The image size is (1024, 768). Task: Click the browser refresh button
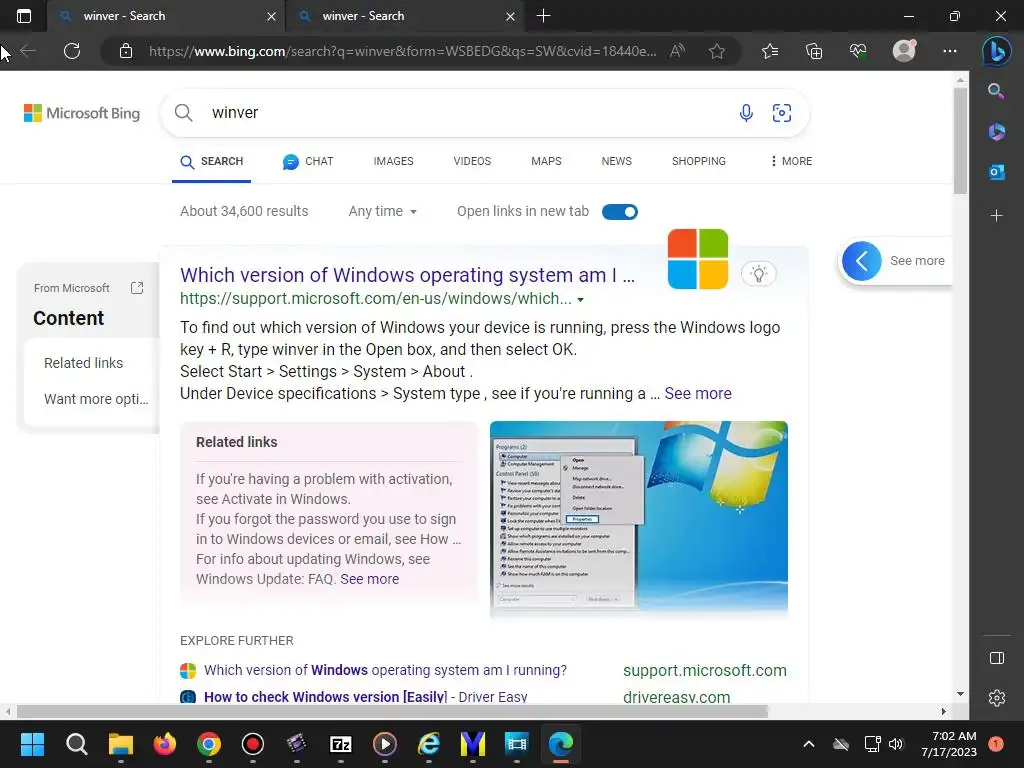click(72, 51)
